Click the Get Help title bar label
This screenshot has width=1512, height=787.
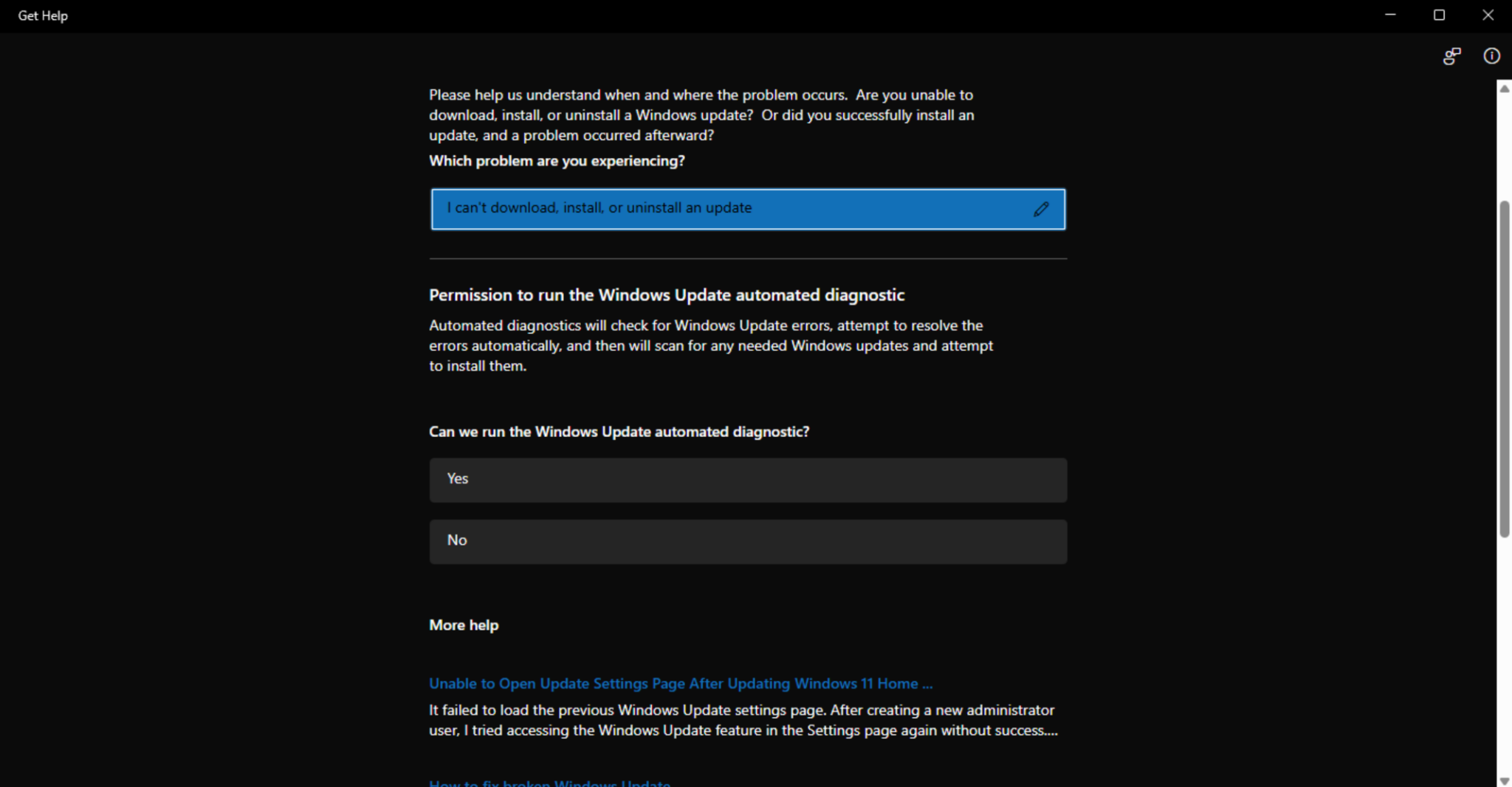pyautogui.click(x=42, y=15)
